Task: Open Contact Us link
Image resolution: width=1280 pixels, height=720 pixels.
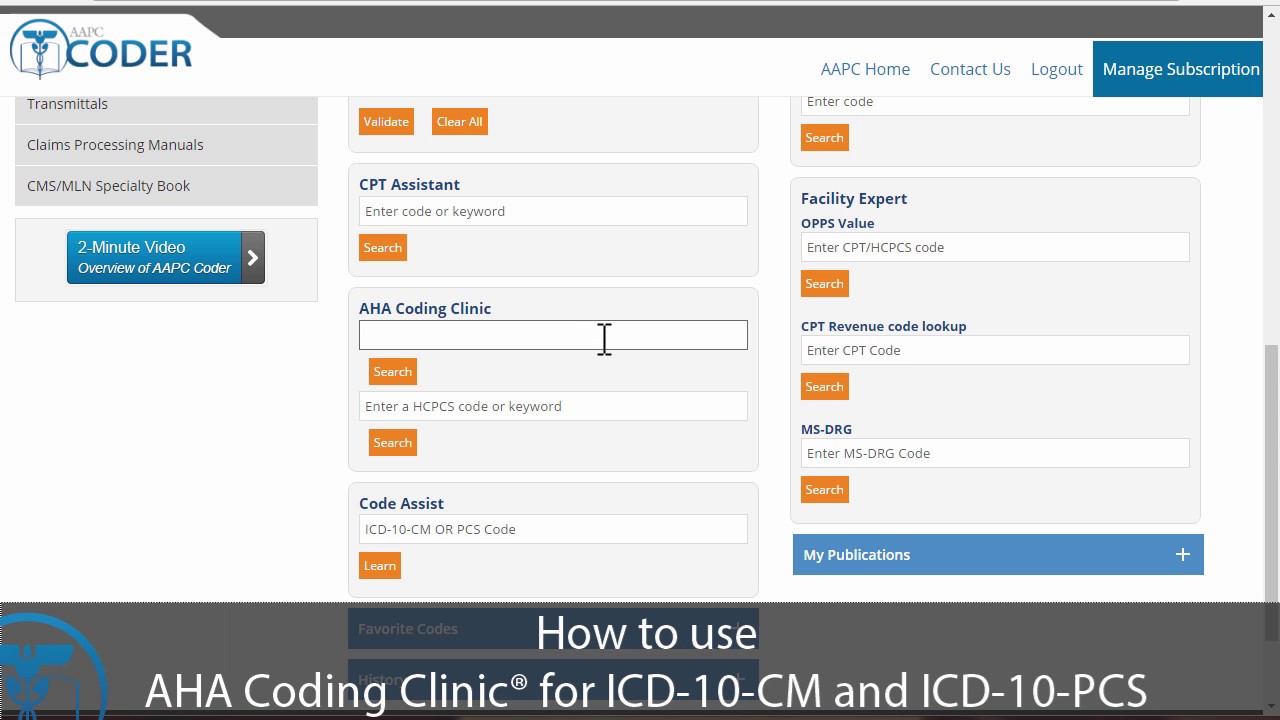Action: 970,69
